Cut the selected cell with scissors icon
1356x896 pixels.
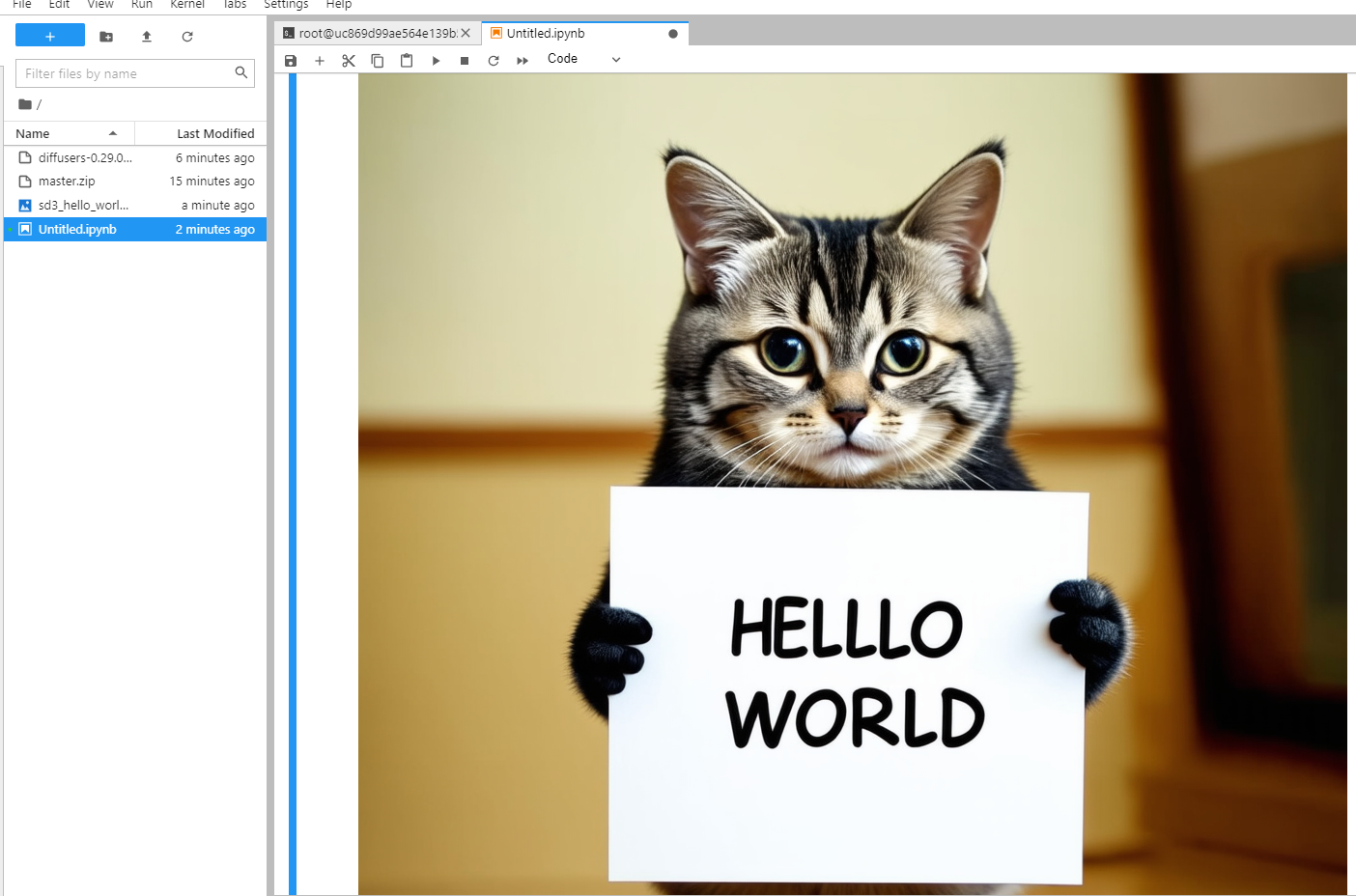point(349,61)
